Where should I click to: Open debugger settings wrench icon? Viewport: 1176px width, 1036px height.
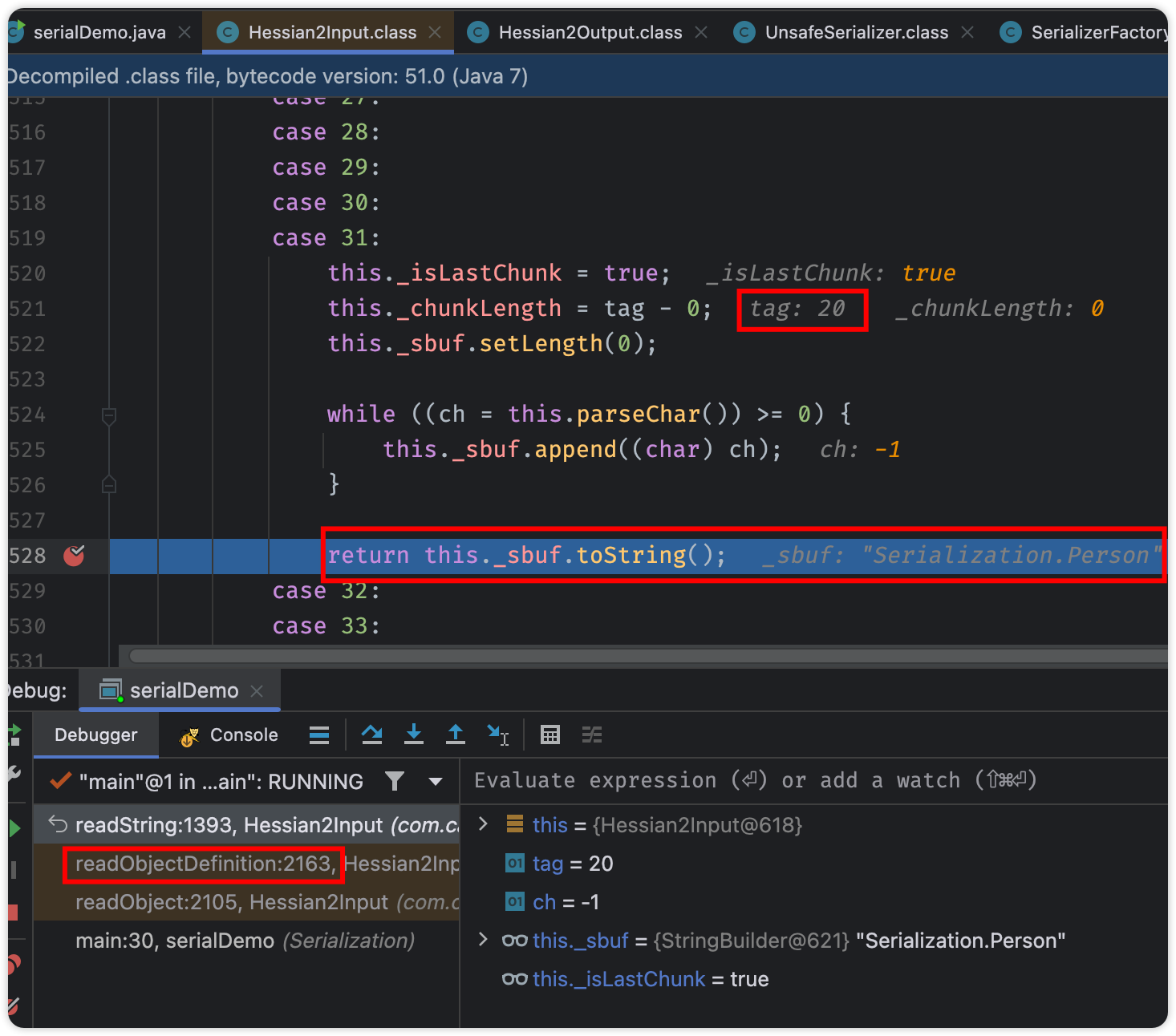[x=14, y=774]
